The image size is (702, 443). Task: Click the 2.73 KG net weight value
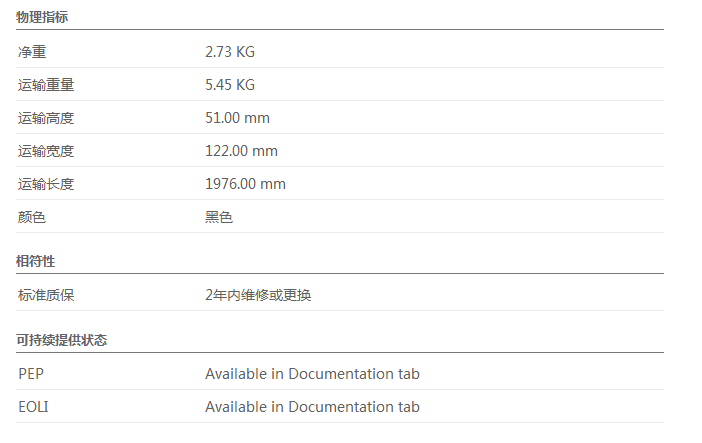(x=230, y=52)
